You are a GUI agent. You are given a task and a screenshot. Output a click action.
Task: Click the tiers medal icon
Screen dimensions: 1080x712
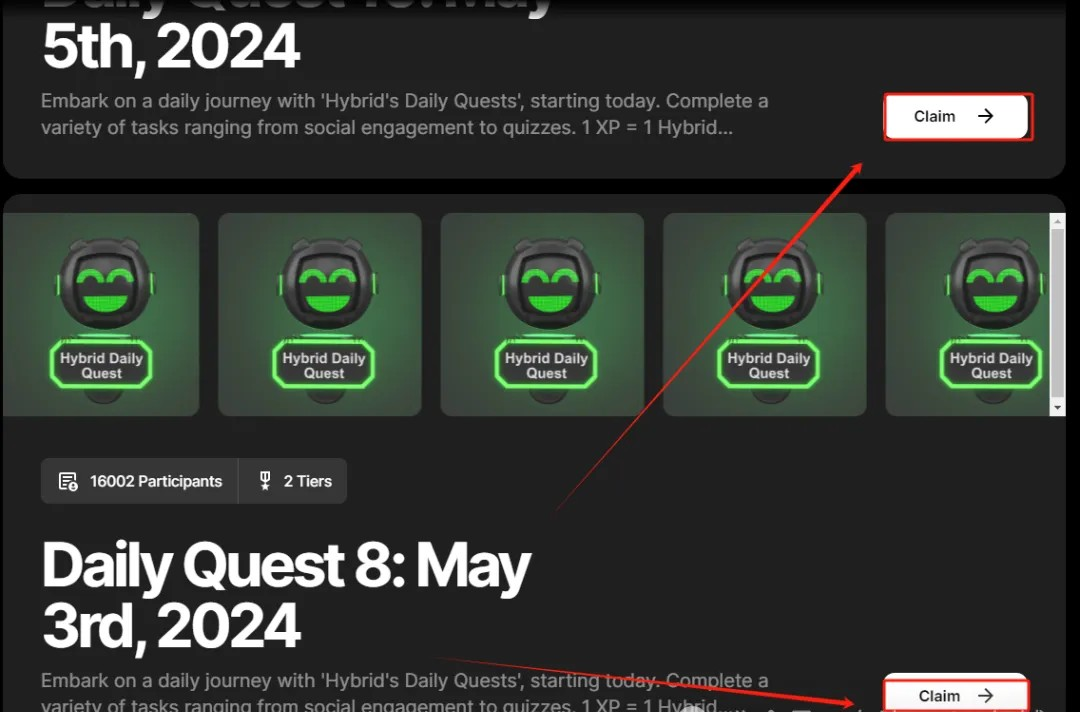(x=265, y=481)
